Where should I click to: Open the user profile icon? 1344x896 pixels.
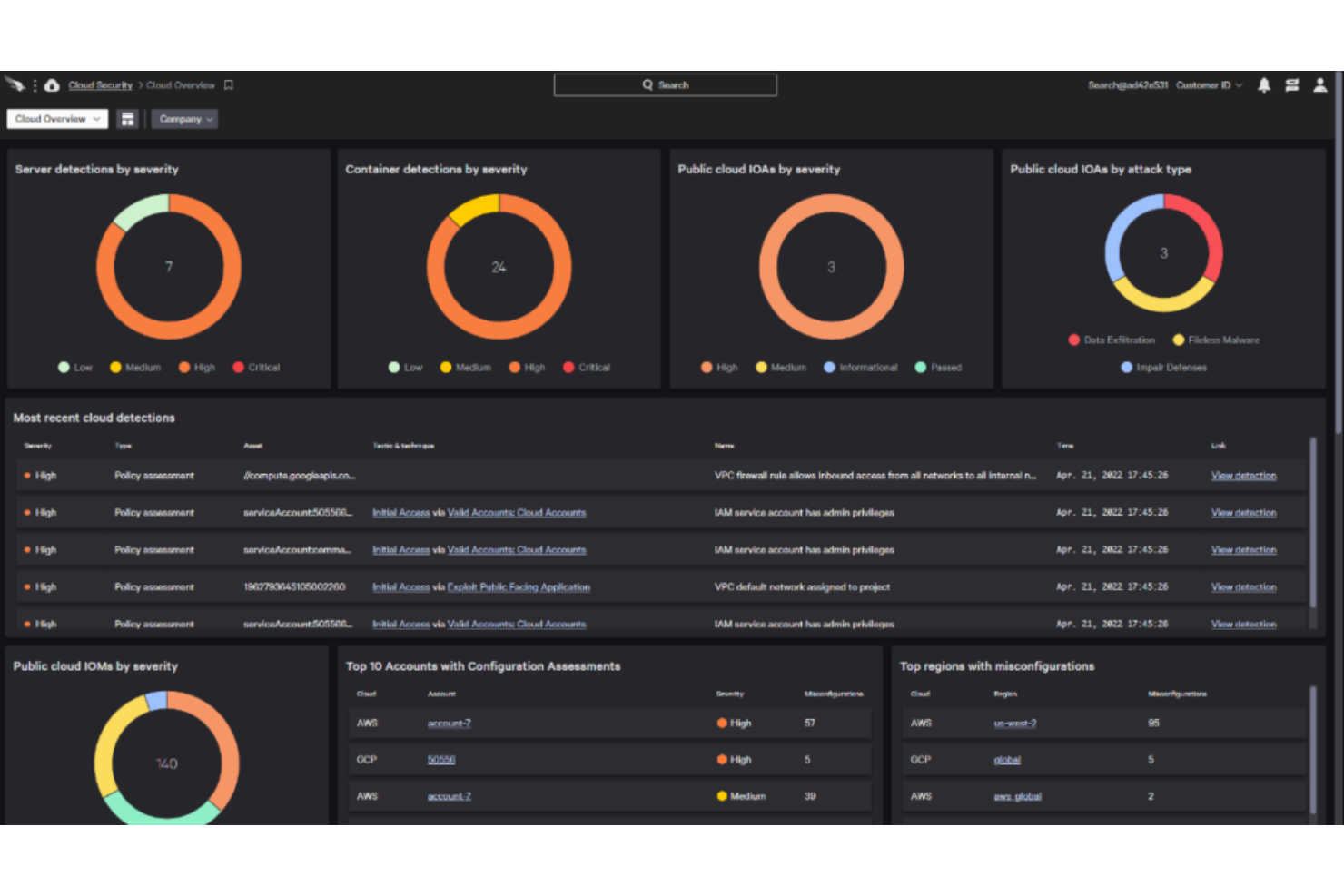(1319, 84)
